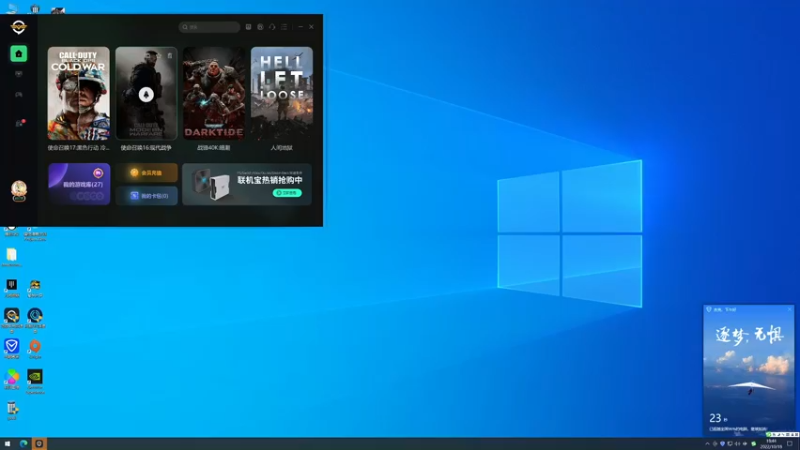800x450 pixels.
Task: Minimize the game launcher window
Action: (301, 27)
